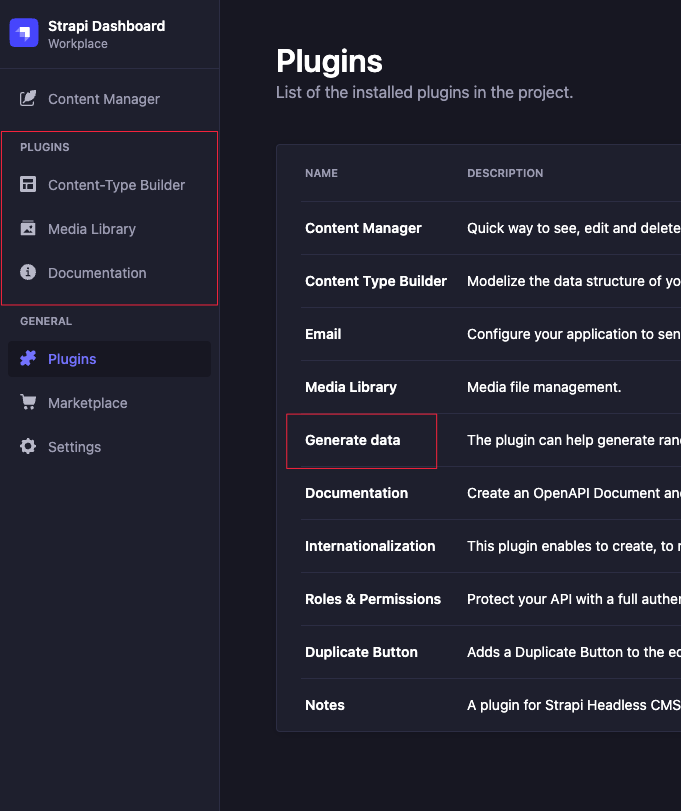Select the Content Manager table row name
This screenshot has width=681, height=811.
pyautogui.click(x=363, y=228)
